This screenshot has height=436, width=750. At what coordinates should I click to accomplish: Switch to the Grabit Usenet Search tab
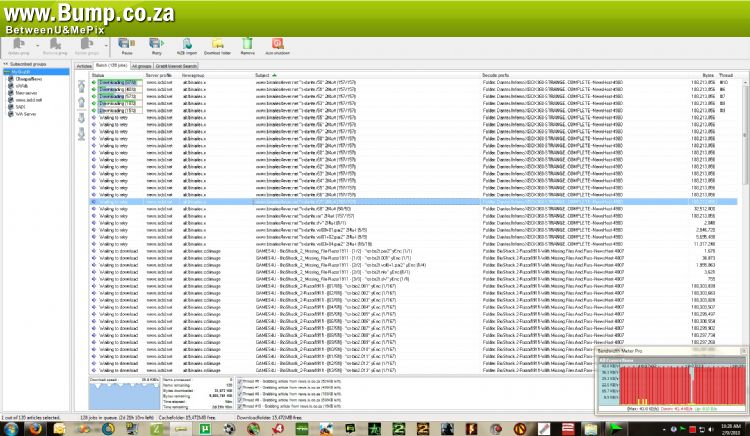(x=177, y=66)
